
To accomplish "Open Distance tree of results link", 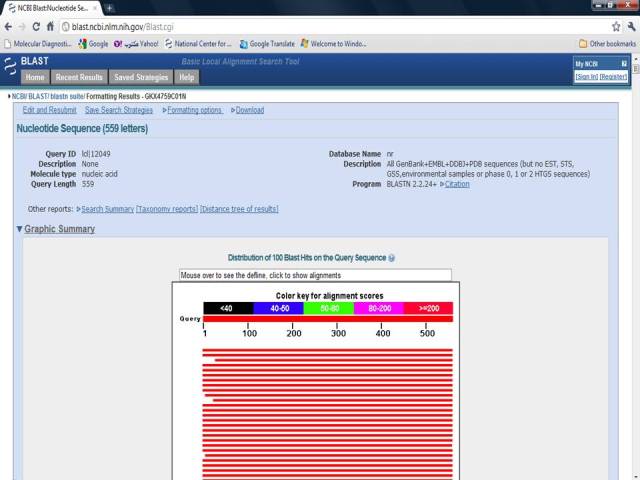I will pyautogui.click(x=239, y=209).
